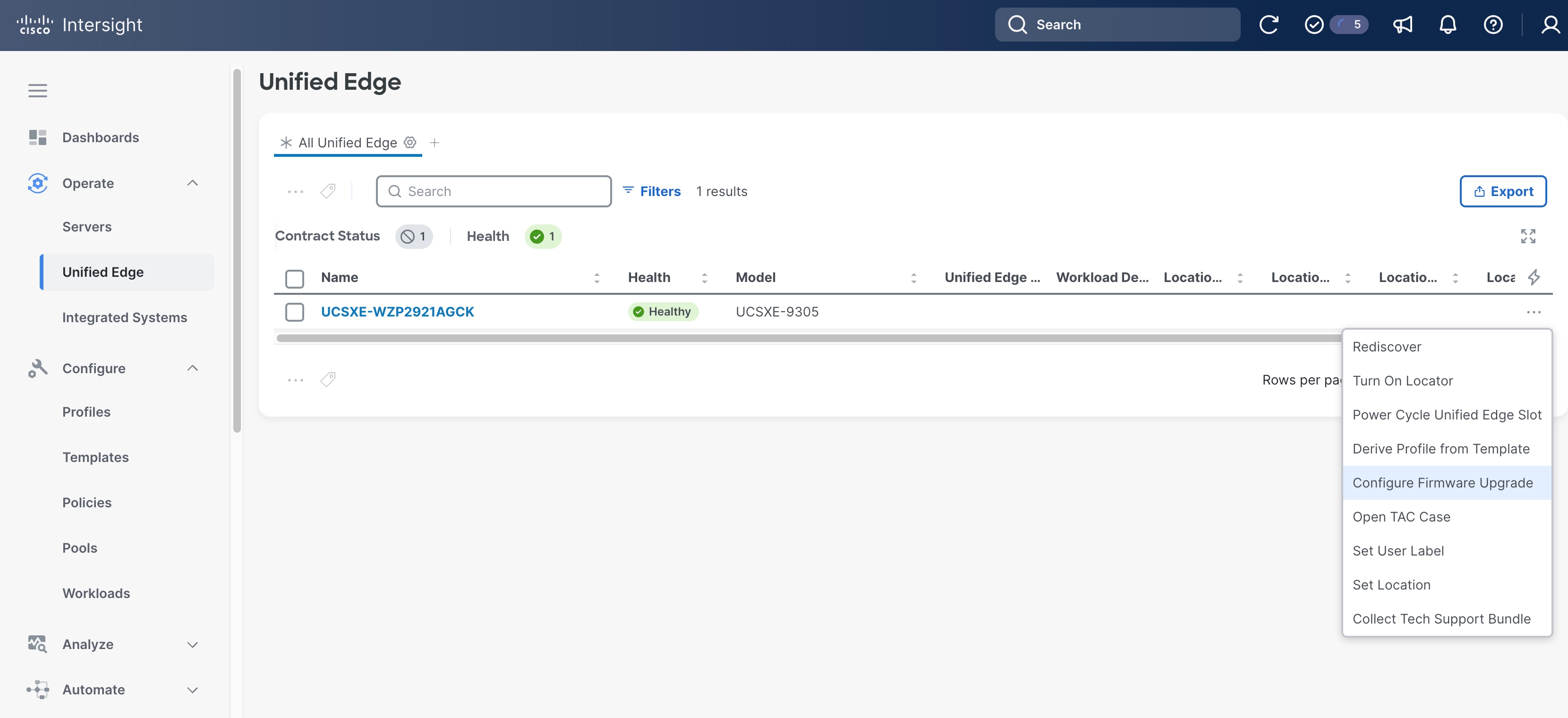Click the refresh icon in top bar
This screenshot has height=718, width=1568.
(x=1269, y=25)
